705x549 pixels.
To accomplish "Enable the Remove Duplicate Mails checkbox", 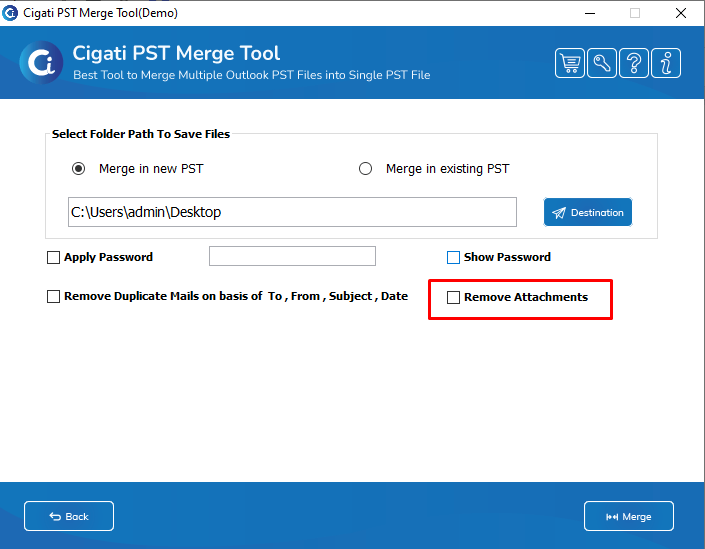I will tap(54, 297).
